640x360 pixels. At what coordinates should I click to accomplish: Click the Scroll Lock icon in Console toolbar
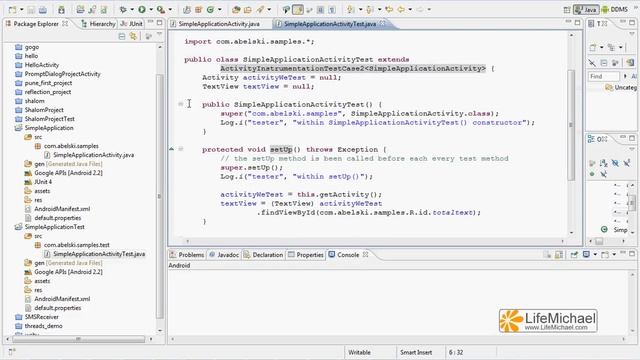coord(559,255)
